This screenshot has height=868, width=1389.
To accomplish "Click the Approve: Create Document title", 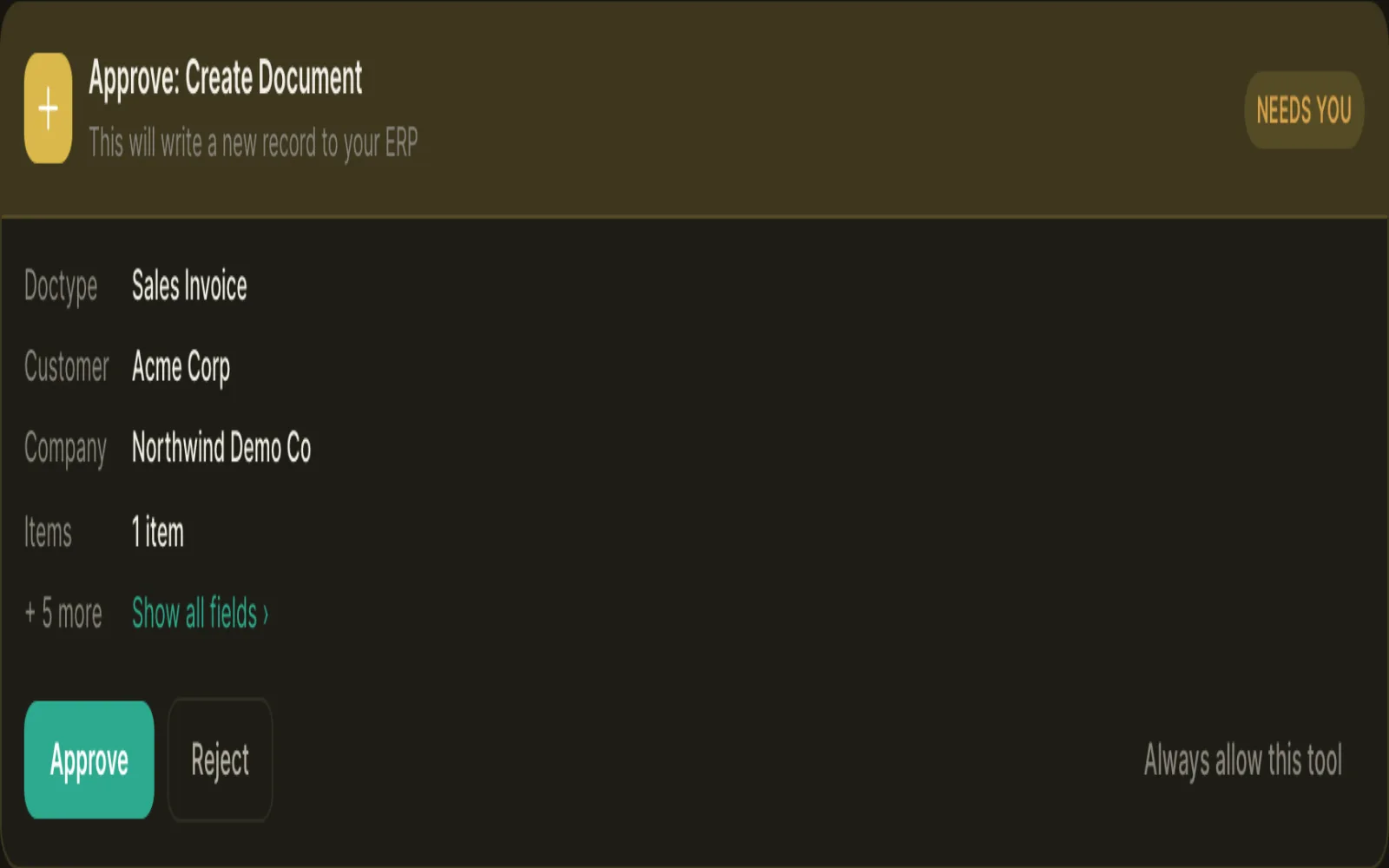I will pyautogui.click(x=226, y=78).
